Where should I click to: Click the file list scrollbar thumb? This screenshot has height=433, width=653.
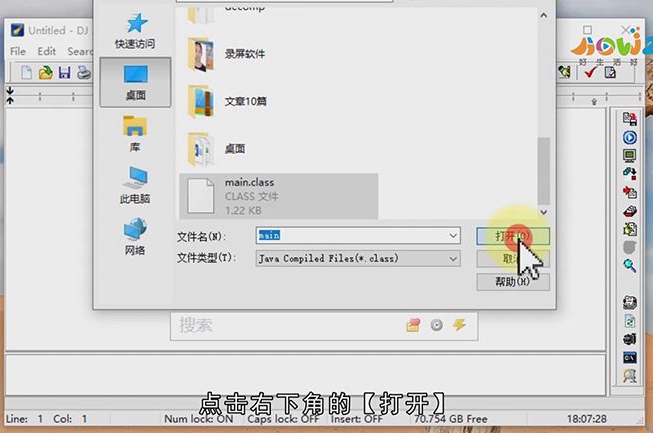pyautogui.click(x=543, y=171)
